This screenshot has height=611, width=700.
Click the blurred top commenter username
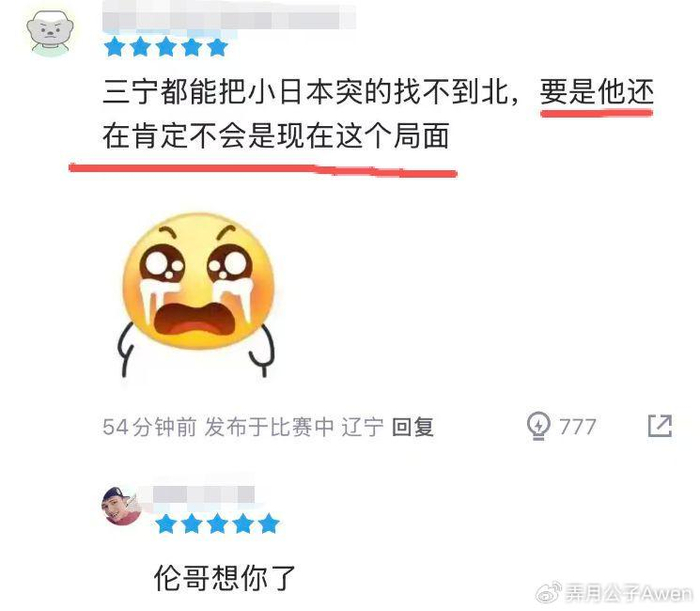point(229,19)
